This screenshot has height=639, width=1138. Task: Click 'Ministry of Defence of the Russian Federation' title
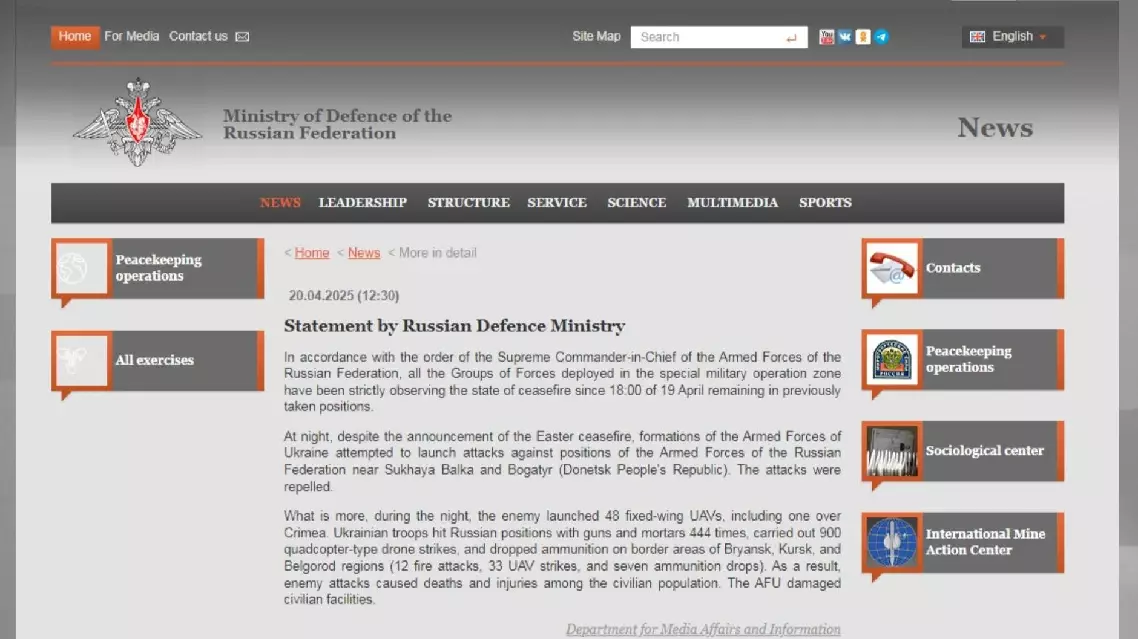[337, 124]
